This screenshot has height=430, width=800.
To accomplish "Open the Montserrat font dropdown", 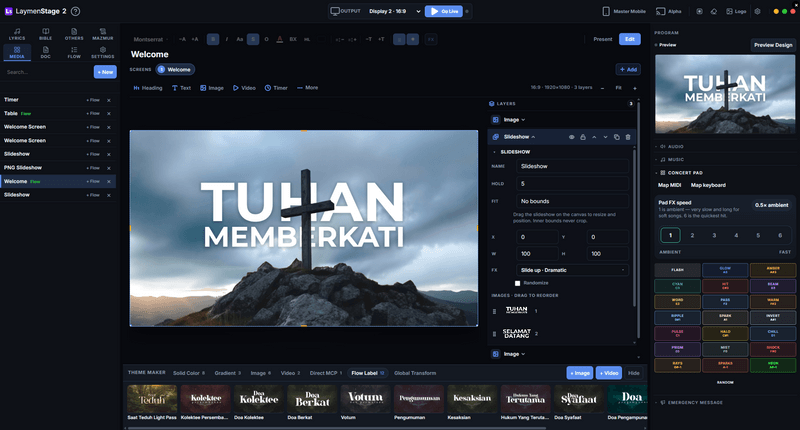I will pos(151,39).
